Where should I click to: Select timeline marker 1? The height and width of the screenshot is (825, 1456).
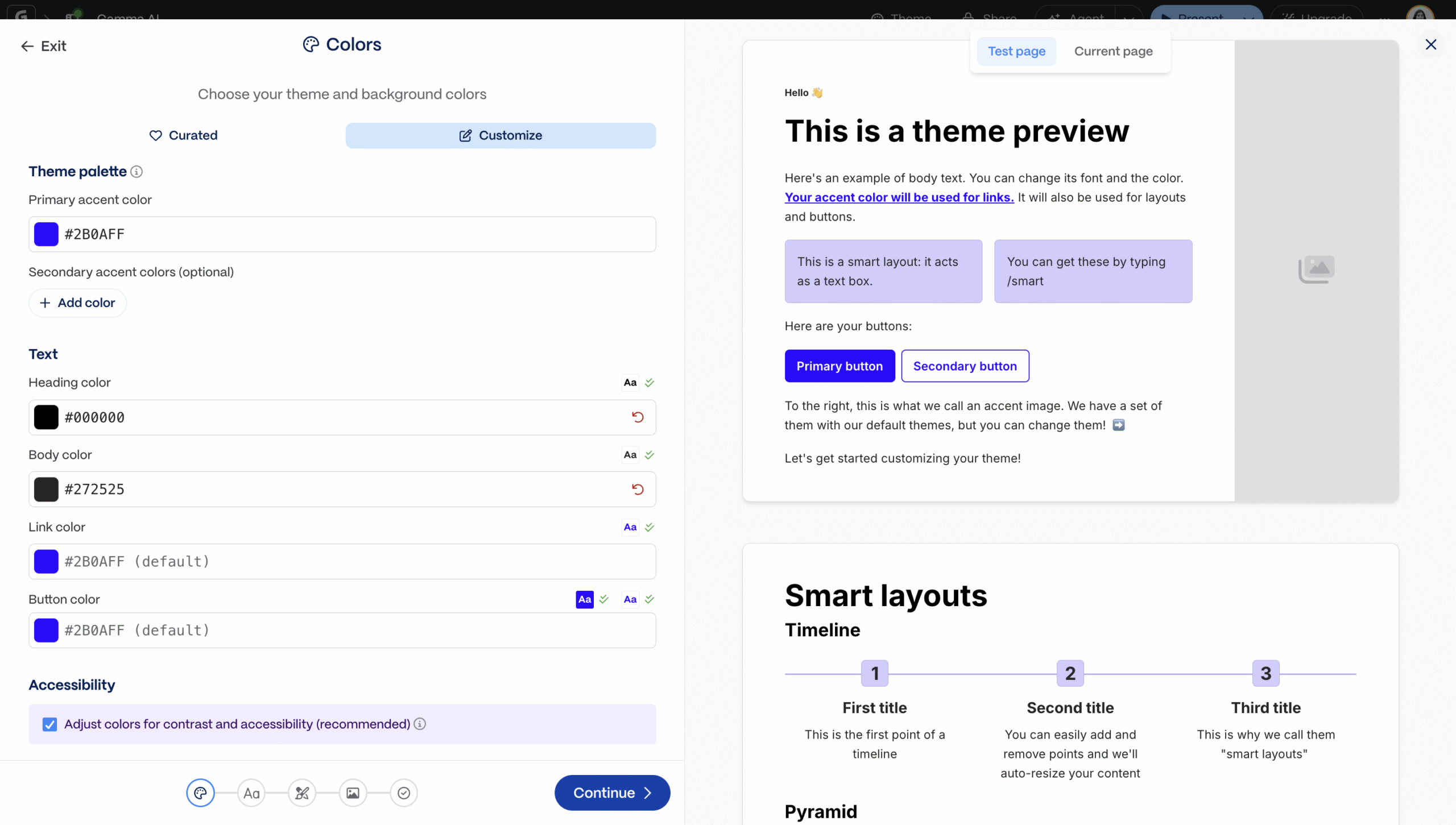click(x=875, y=674)
